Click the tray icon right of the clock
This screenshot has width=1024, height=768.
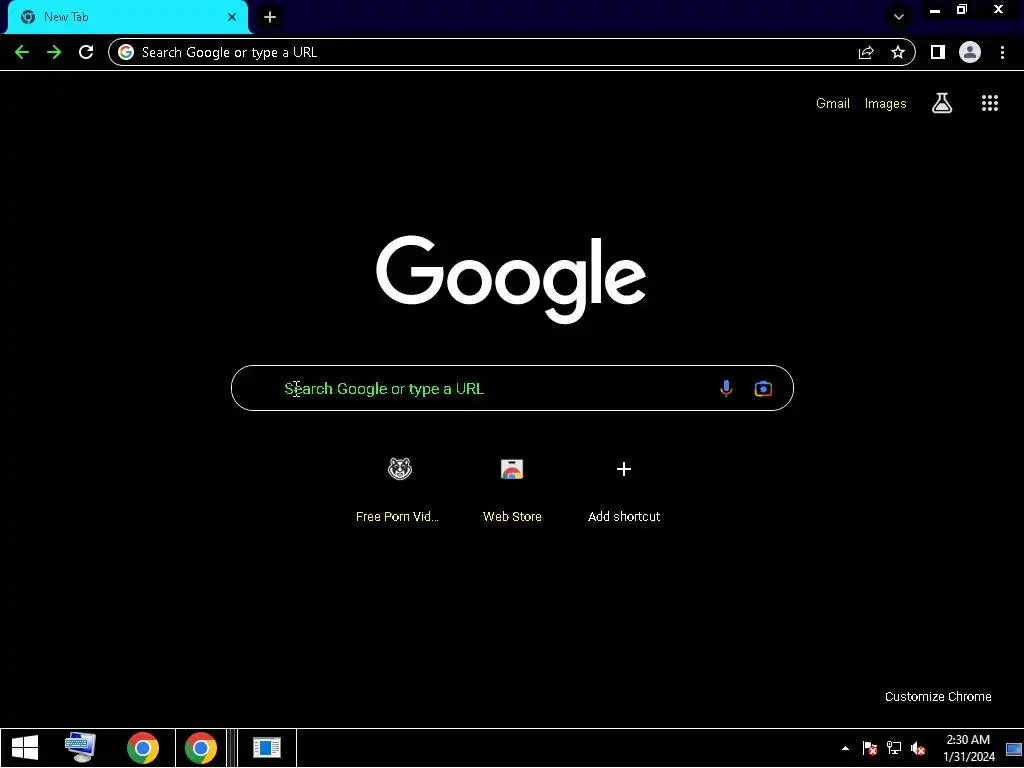point(1014,748)
